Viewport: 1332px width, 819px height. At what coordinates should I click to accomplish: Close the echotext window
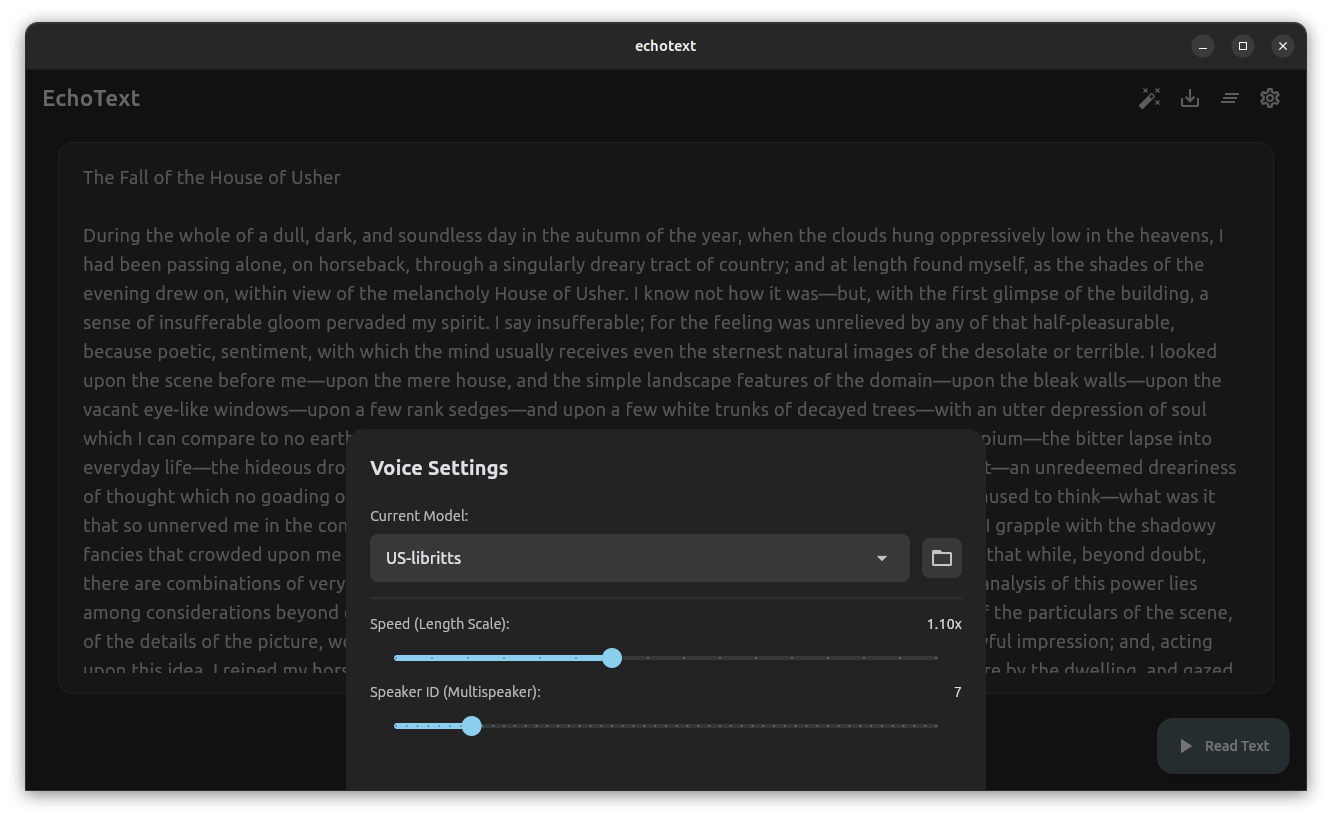(x=1283, y=46)
